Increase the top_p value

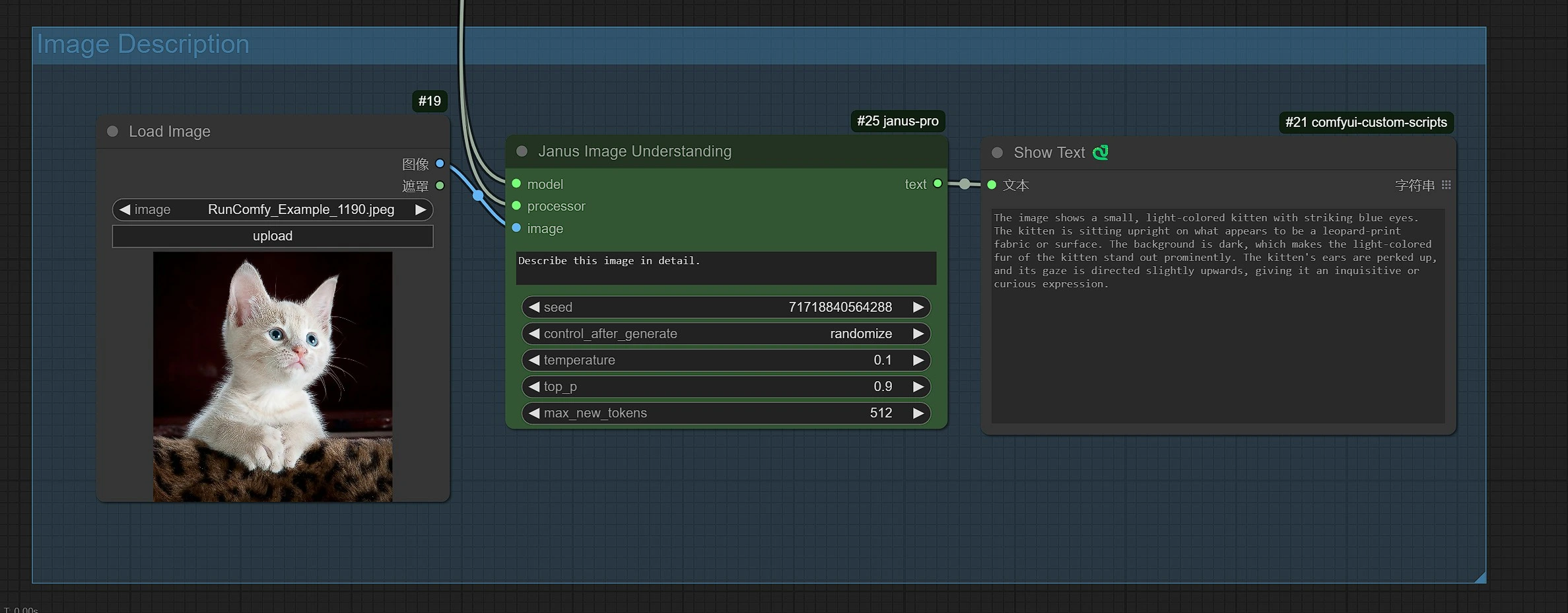click(x=918, y=386)
